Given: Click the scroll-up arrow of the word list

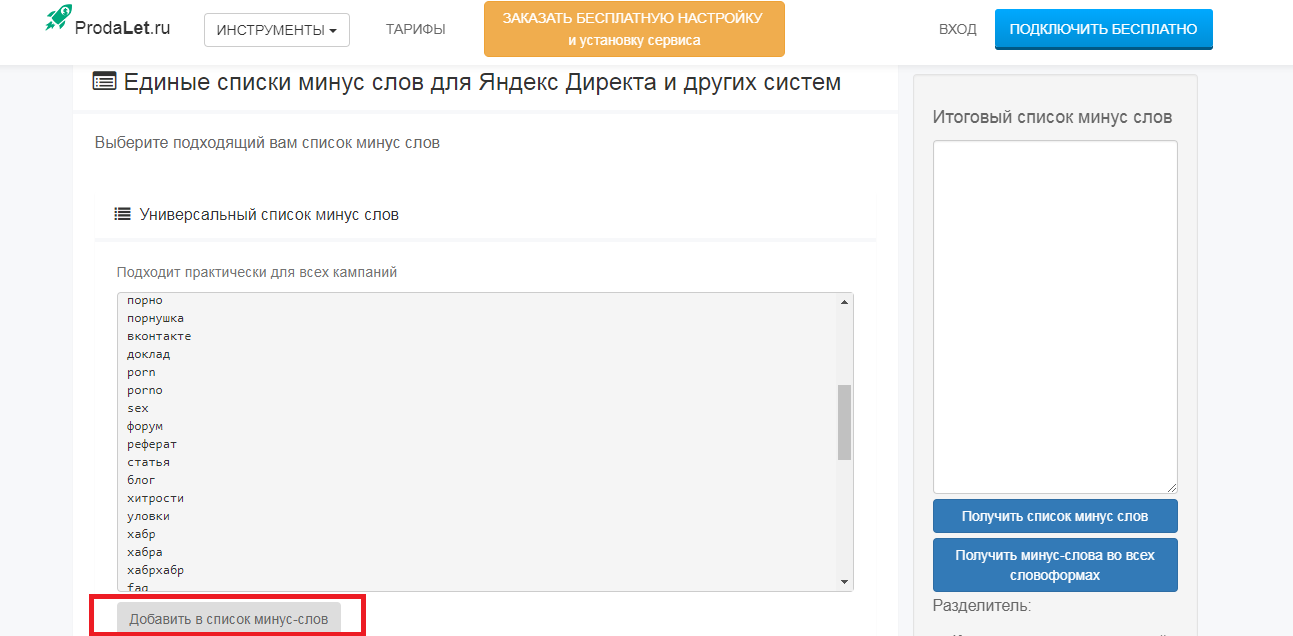Looking at the screenshot, I should point(845,300).
